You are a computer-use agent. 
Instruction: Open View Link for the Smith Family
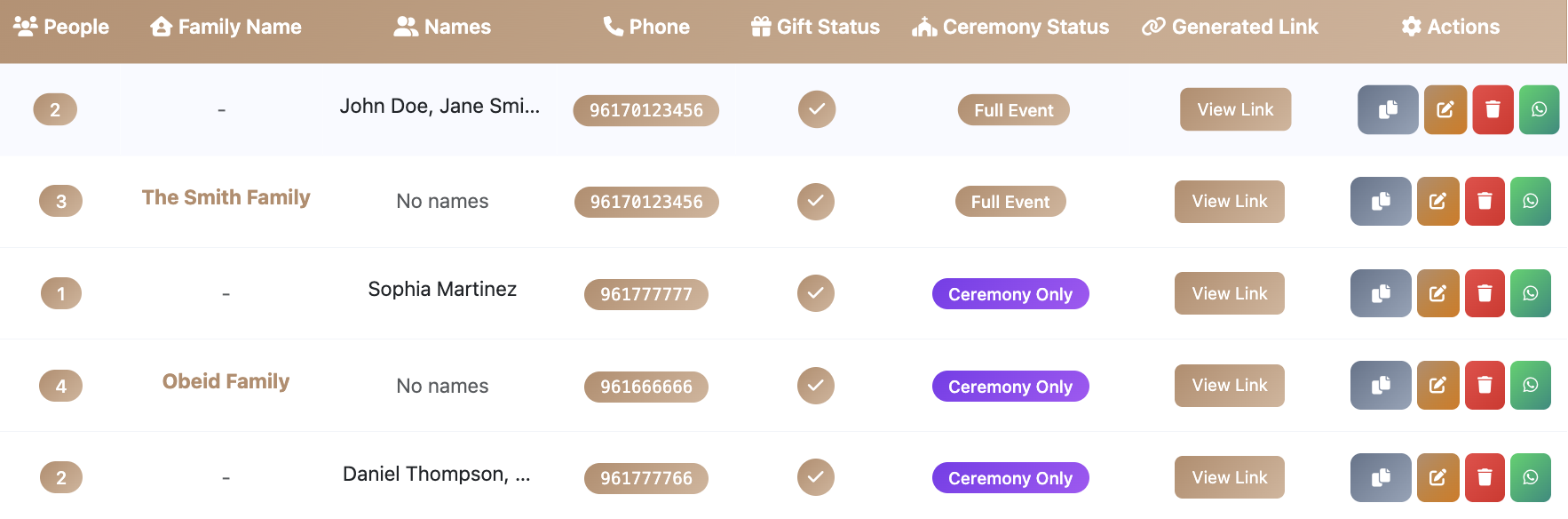pos(1230,201)
